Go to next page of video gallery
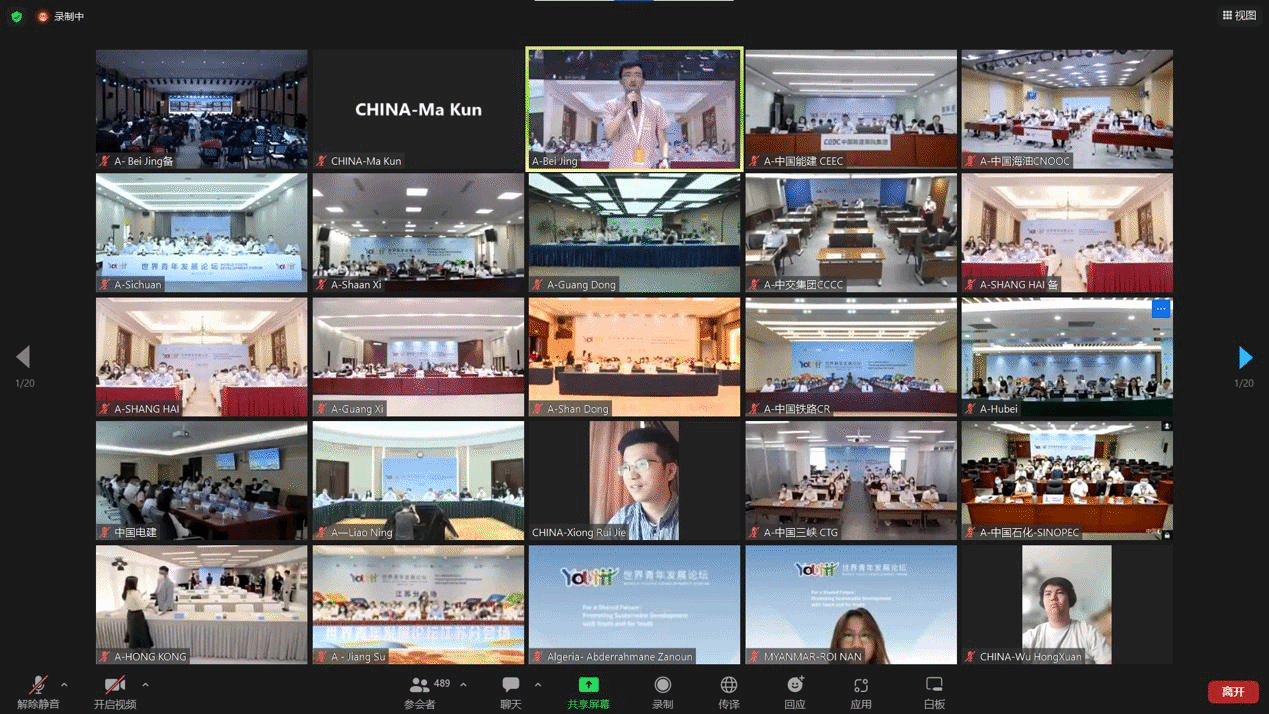Image resolution: width=1269 pixels, height=714 pixels. 1245,357
